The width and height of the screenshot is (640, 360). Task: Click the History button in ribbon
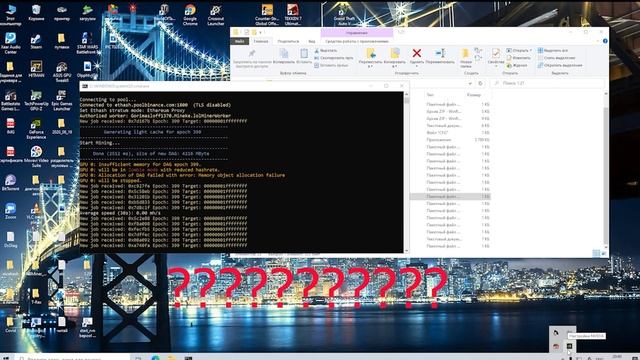[x=517, y=65]
